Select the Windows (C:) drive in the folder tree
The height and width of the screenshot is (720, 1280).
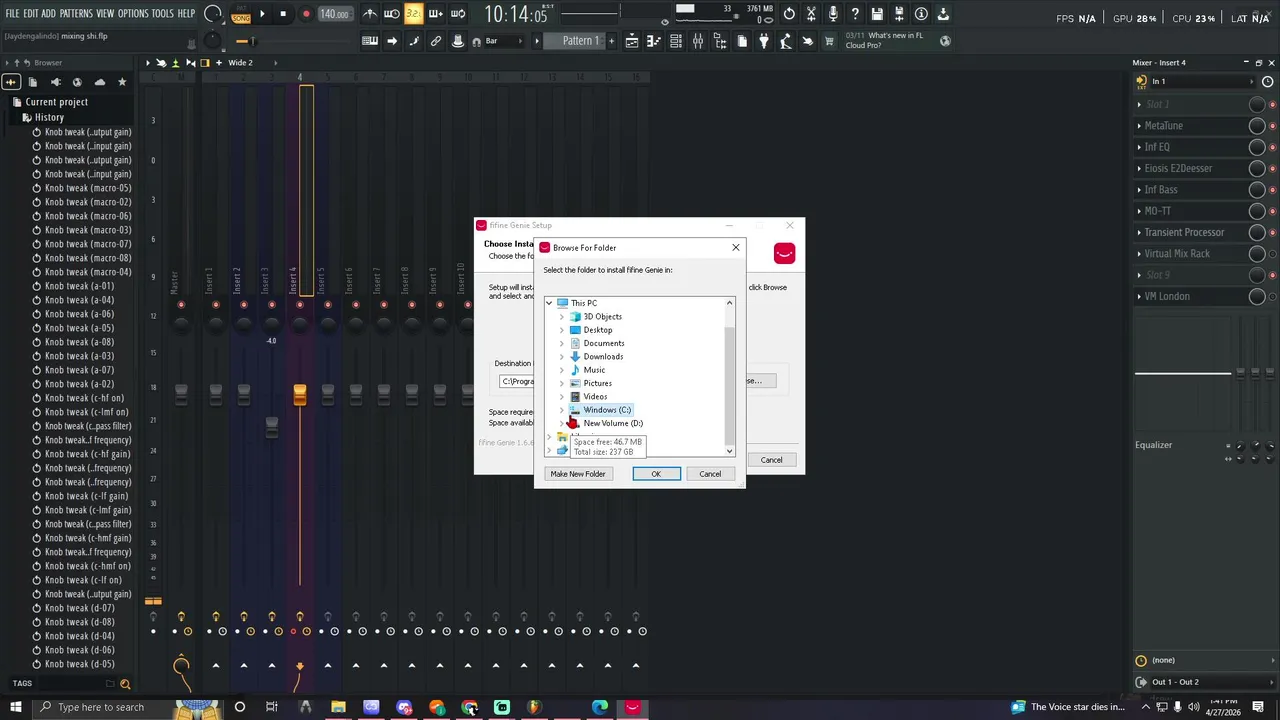(x=607, y=410)
